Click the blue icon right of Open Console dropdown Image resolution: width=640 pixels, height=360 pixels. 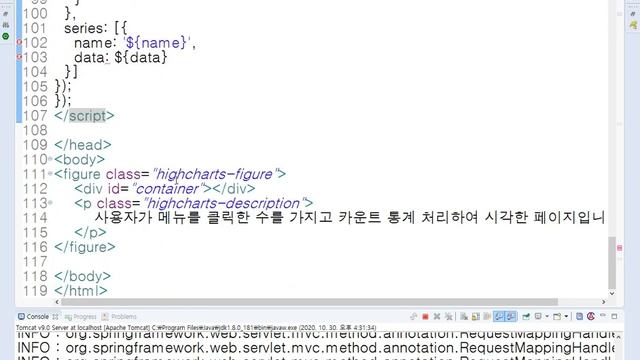click(x=579, y=316)
